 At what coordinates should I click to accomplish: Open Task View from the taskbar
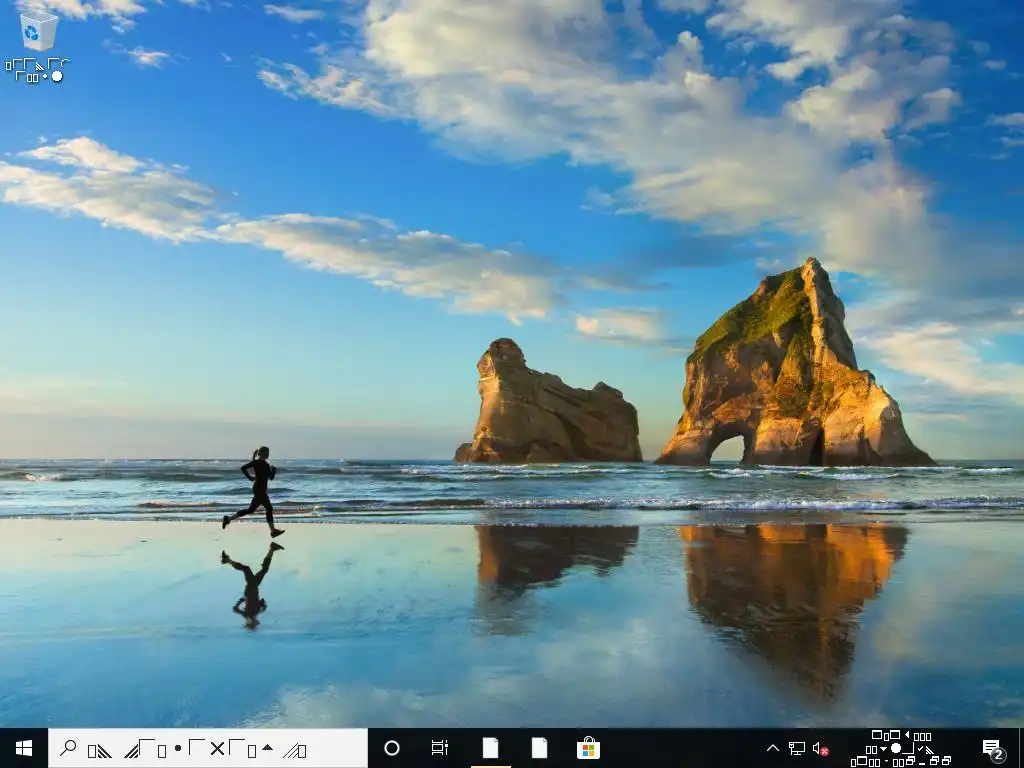440,748
